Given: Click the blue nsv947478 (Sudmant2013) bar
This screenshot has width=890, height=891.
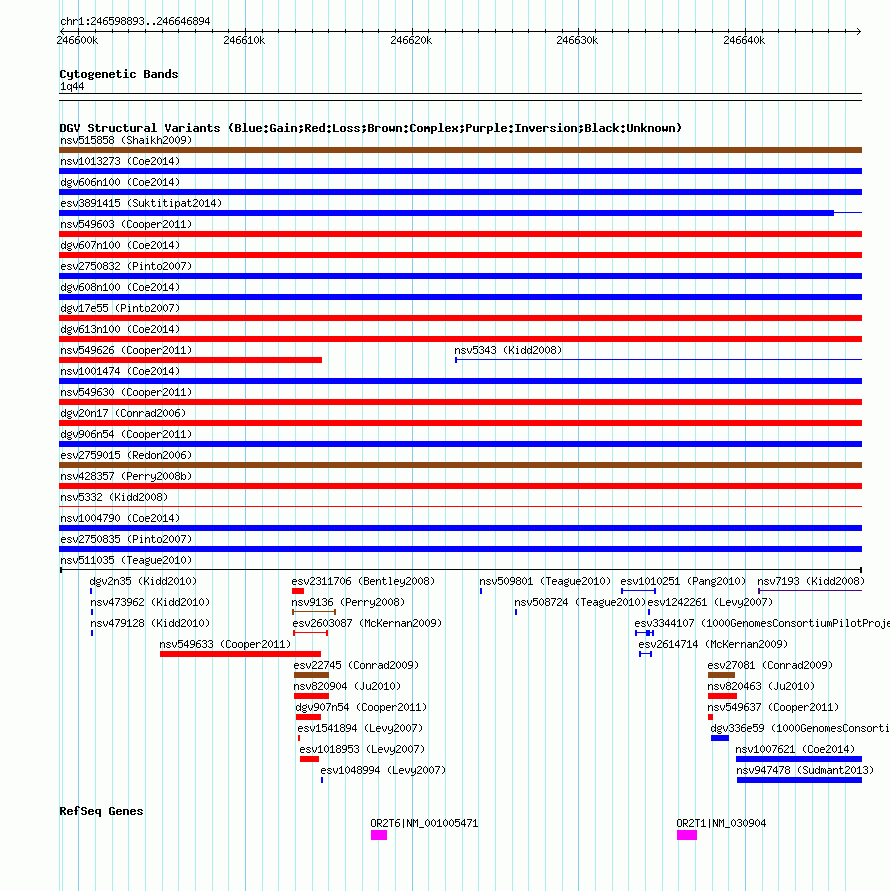Looking at the screenshot, I should click(799, 780).
